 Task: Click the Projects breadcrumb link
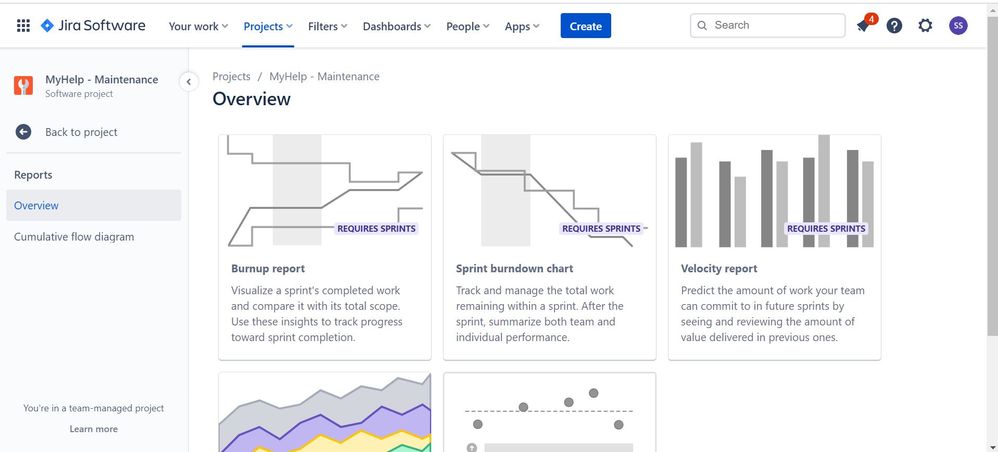pos(232,76)
